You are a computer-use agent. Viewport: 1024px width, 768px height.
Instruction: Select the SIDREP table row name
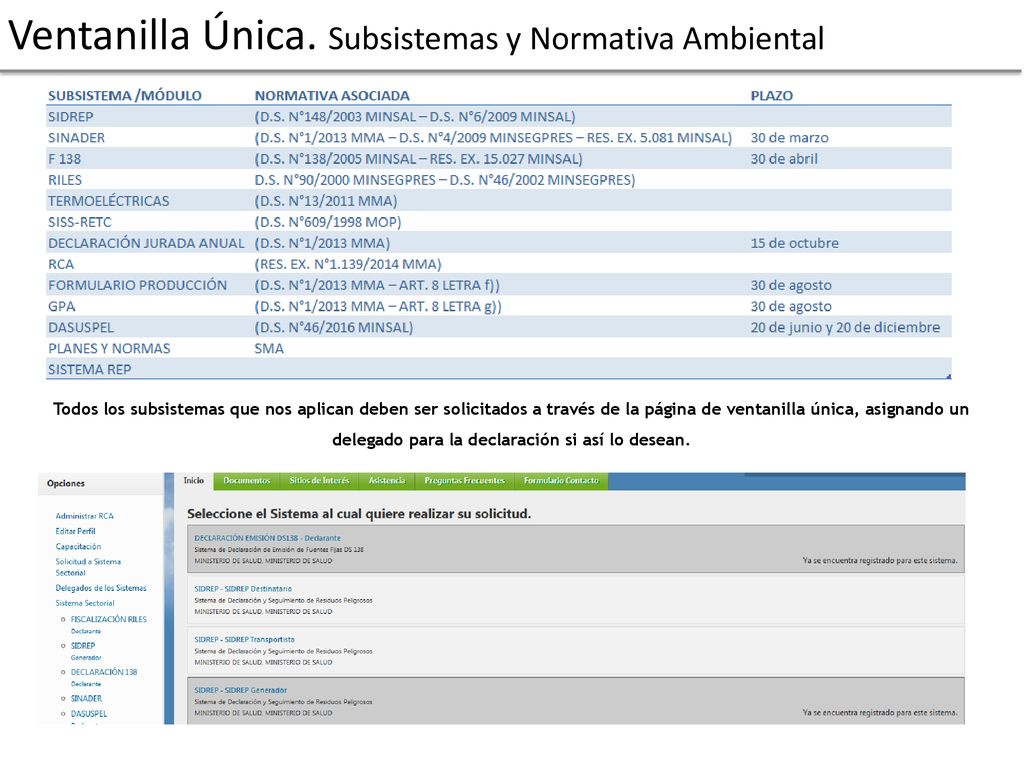coord(71,117)
